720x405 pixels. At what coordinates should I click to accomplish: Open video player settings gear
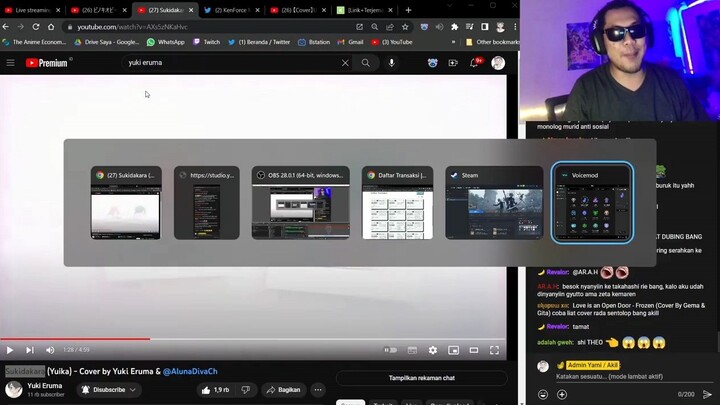point(433,350)
